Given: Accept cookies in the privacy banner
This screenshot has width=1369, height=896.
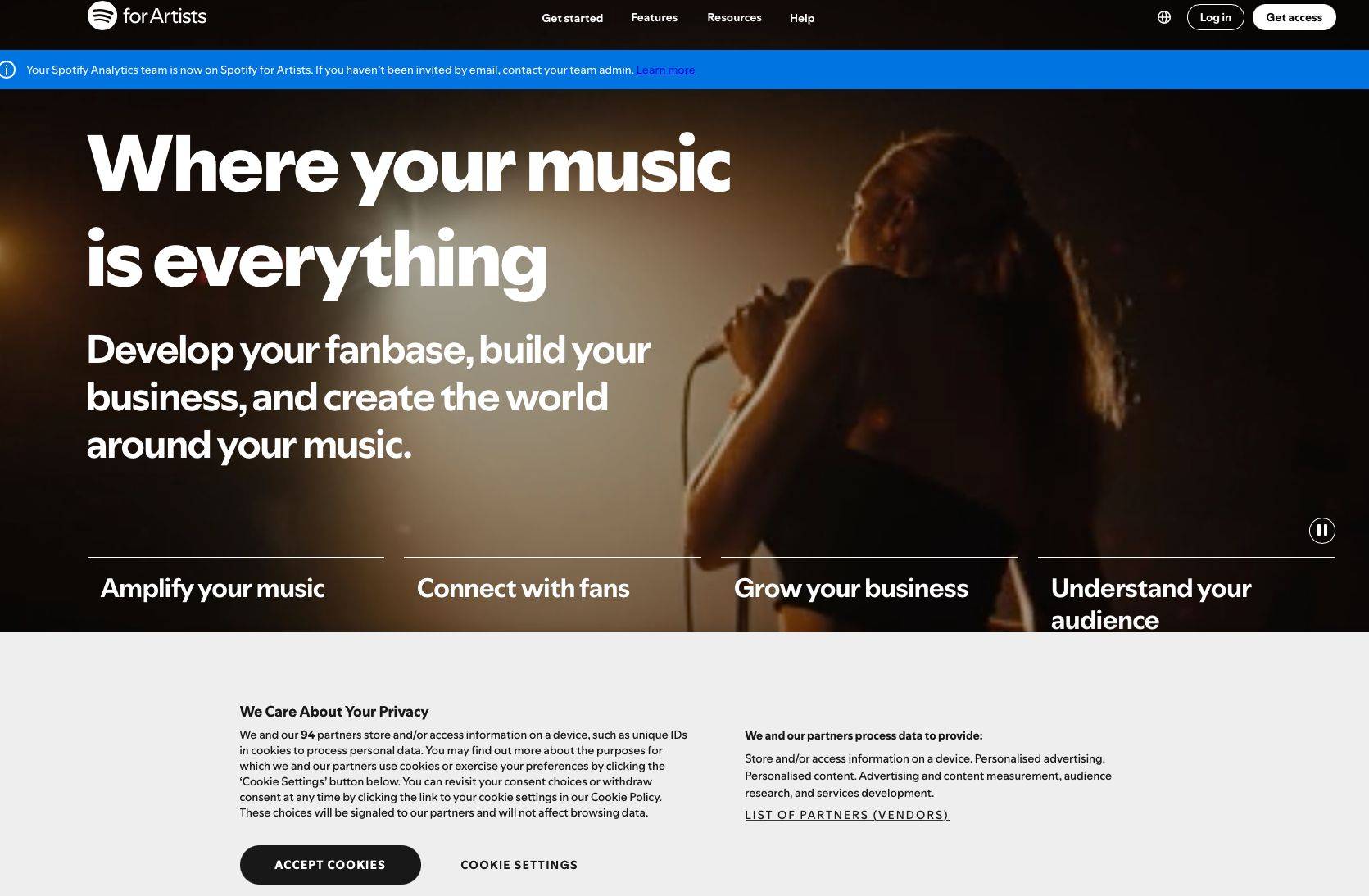Looking at the screenshot, I should coord(330,865).
